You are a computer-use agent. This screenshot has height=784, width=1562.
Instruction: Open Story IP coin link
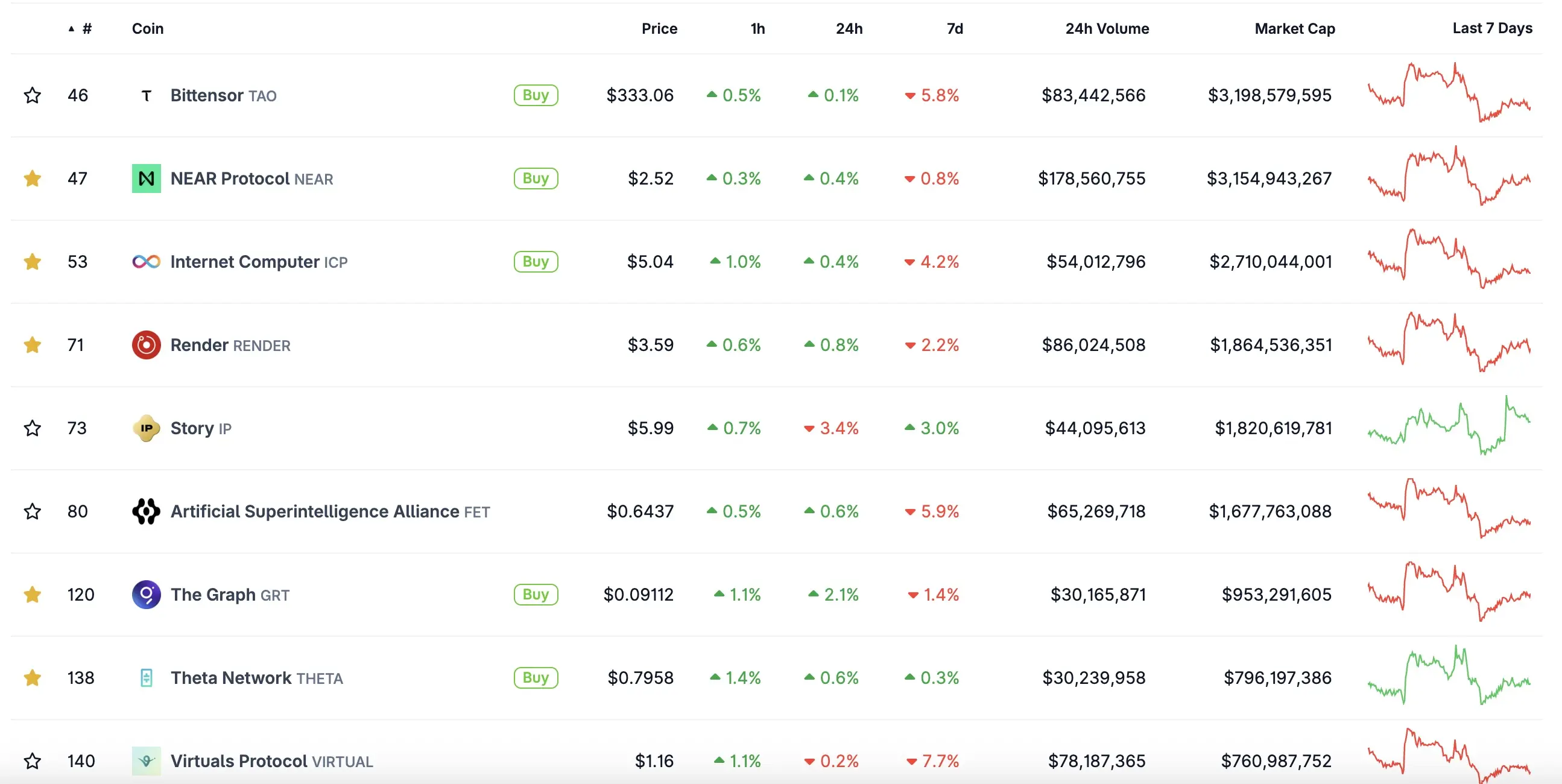pos(201,428)
